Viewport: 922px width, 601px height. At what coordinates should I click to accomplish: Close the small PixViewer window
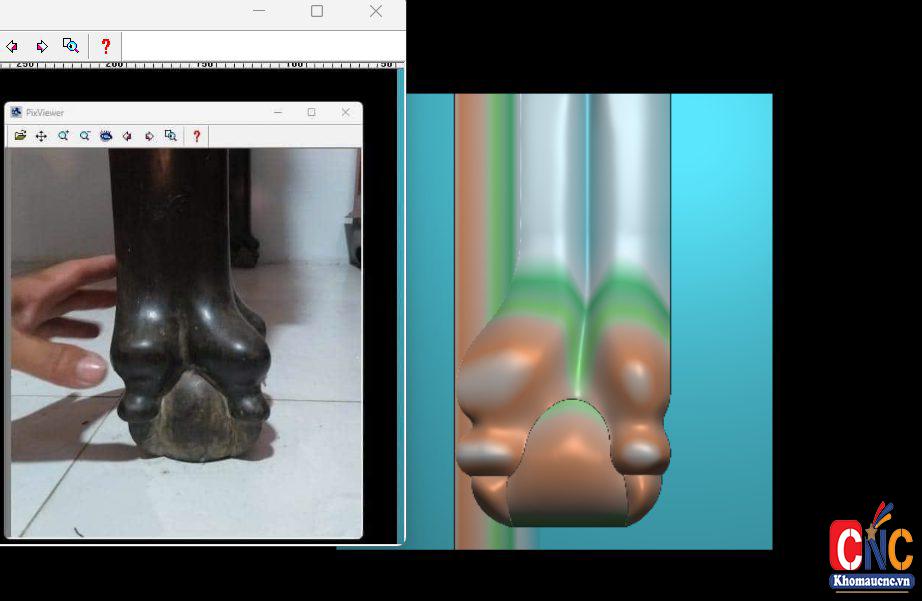tap(346, 113)
